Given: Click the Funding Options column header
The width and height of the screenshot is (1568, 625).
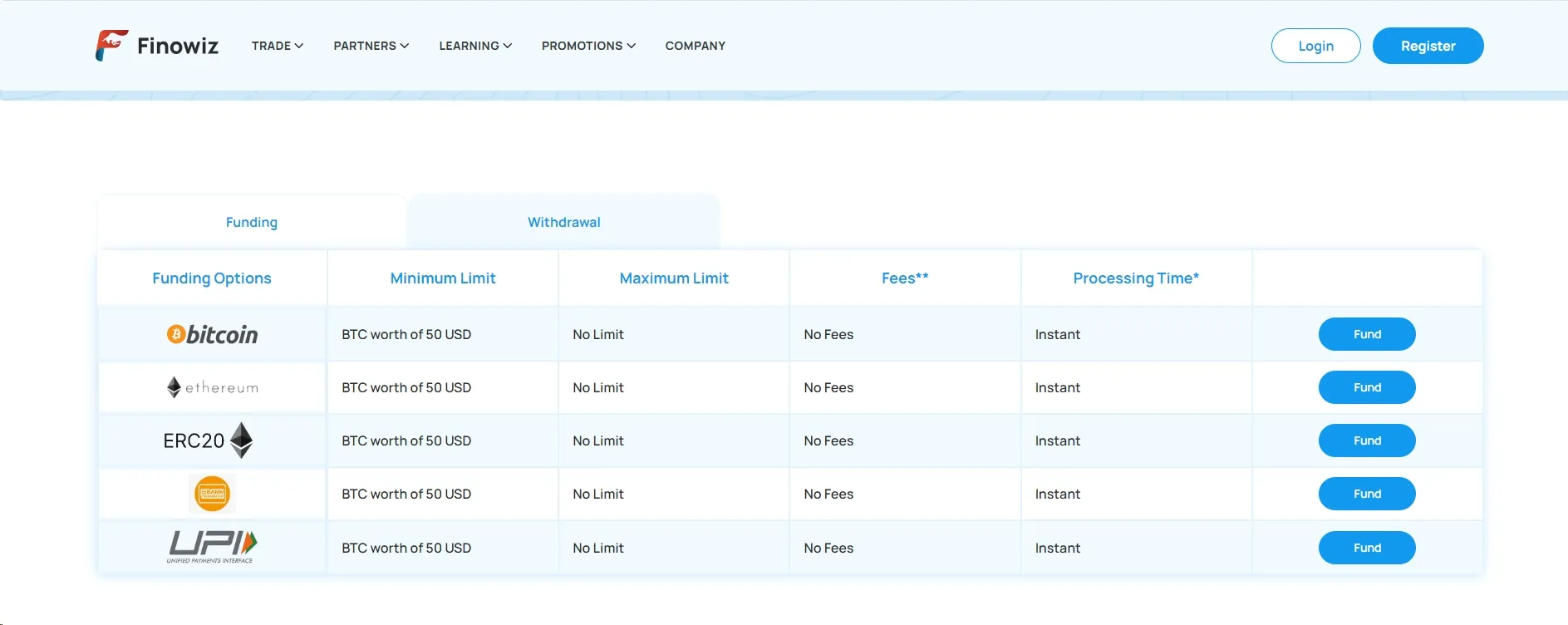Looking at the screenshot, I should [212, 278].
